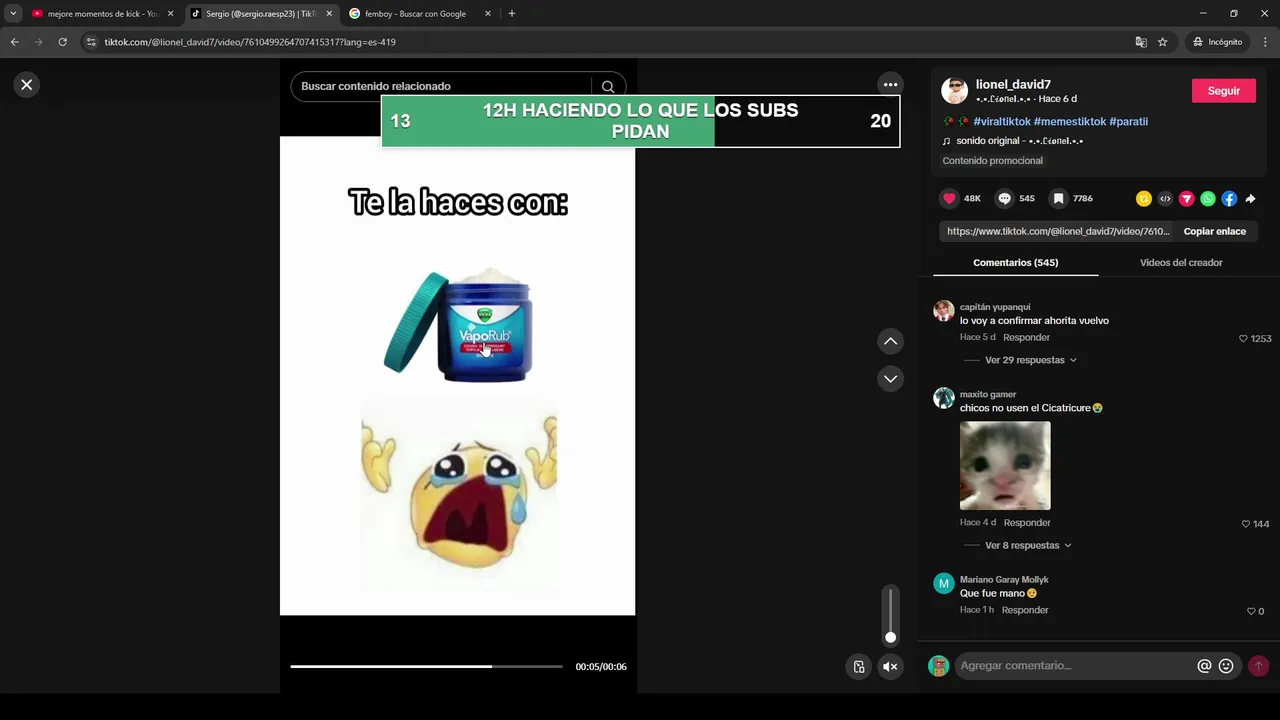Open the tab search dropdown arrow
The image size is (1280, 720).
pos(13,14)
